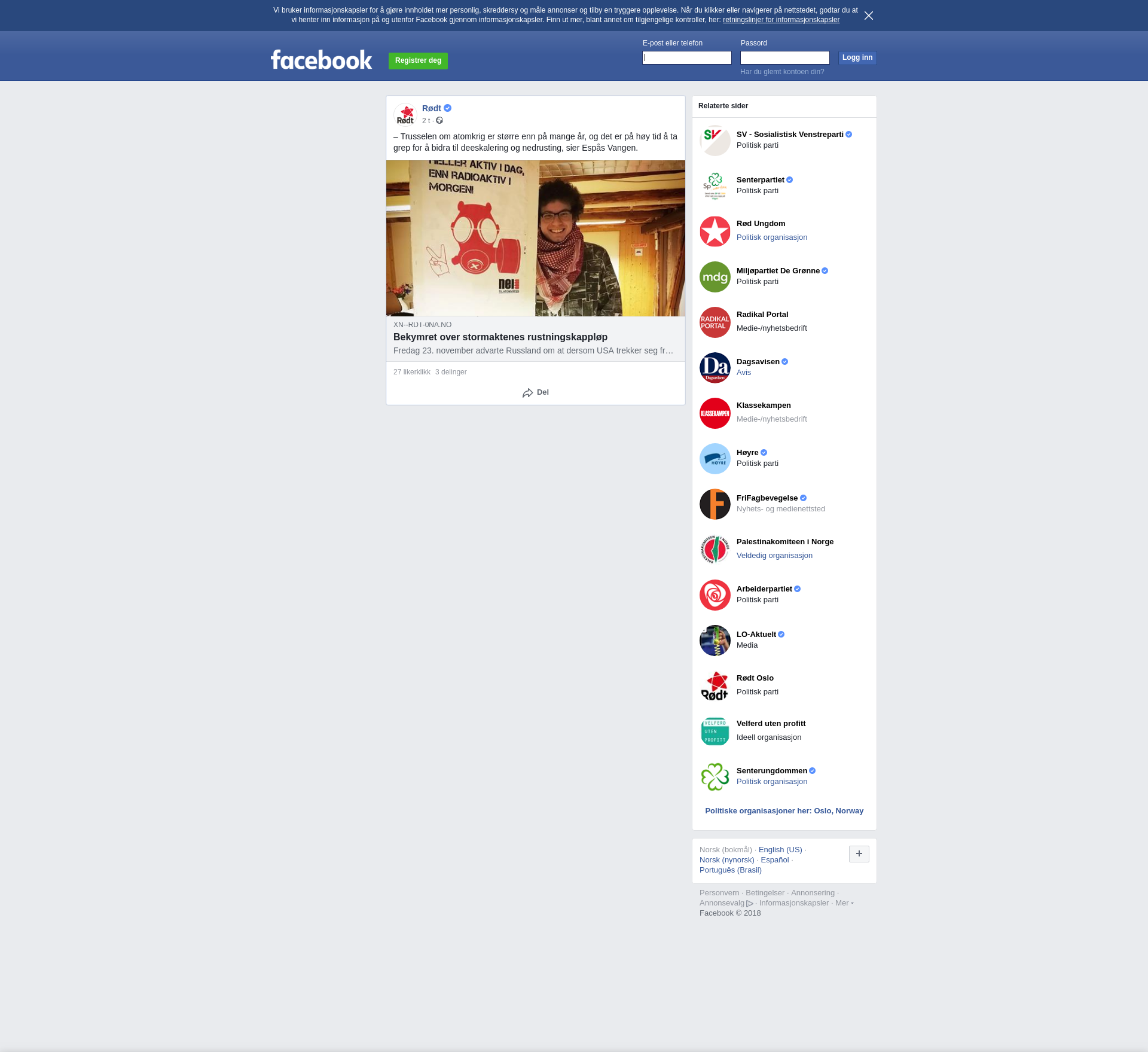Image resolution: width=1148 pixels, height=1052 pixels.
Task: Open SV - Sosialistisk Venstreparti page link
Action: [790, 135]
